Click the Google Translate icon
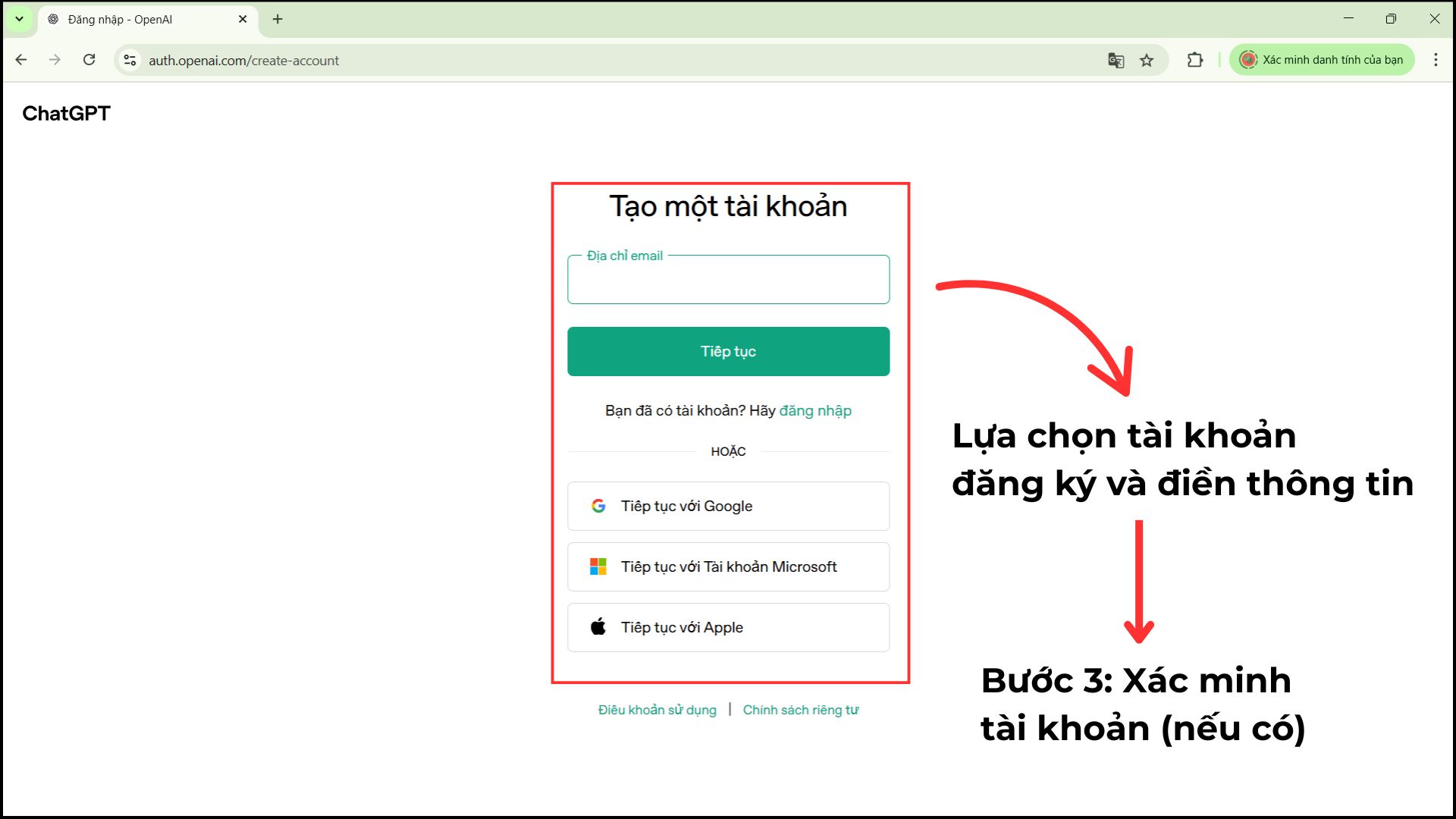1456x819 pixels. [1116, 60]
